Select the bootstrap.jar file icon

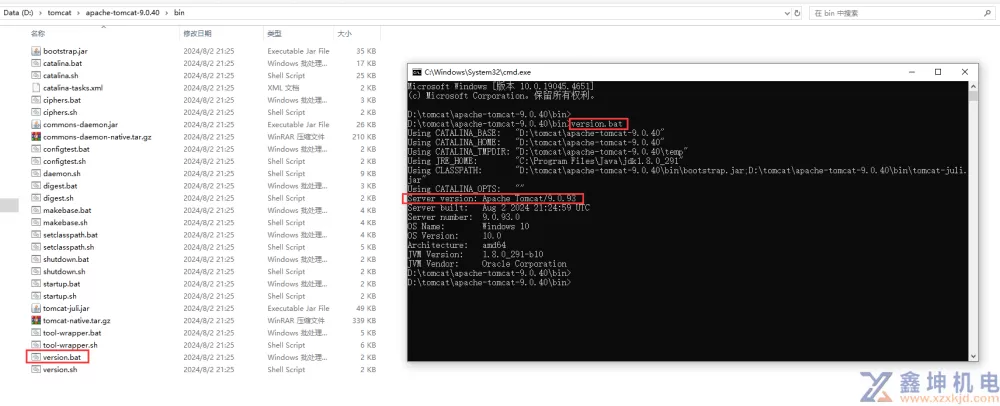point(36,51)
